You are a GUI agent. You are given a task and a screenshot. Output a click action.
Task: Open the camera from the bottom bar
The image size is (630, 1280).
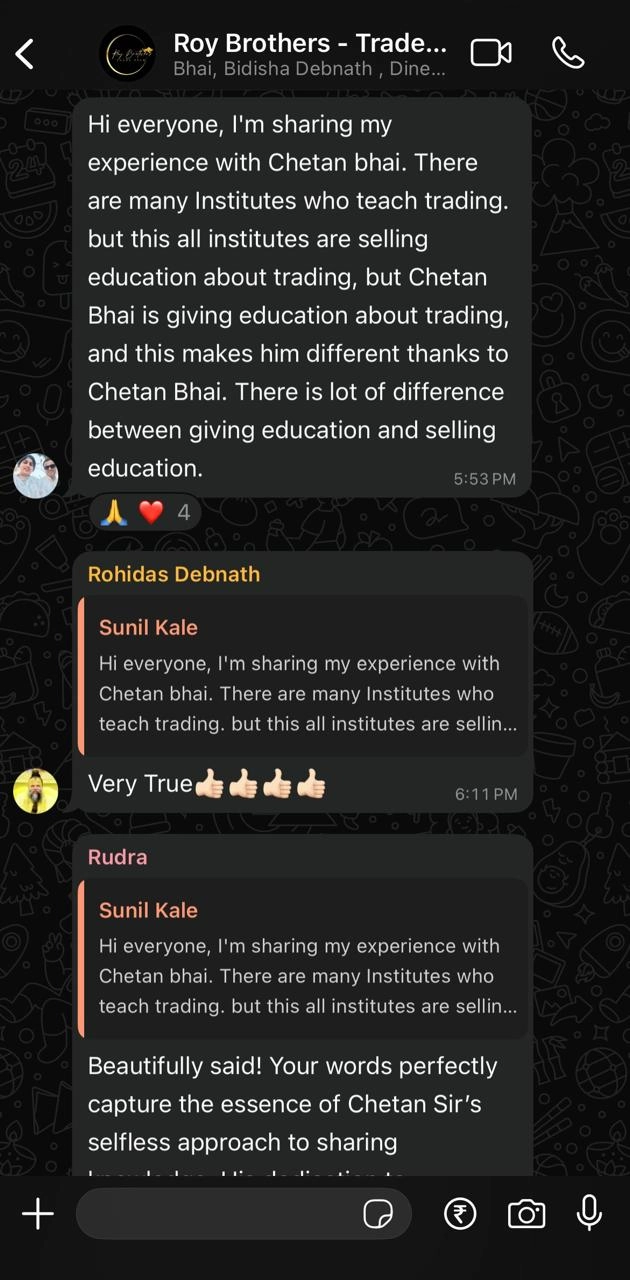526,1214
